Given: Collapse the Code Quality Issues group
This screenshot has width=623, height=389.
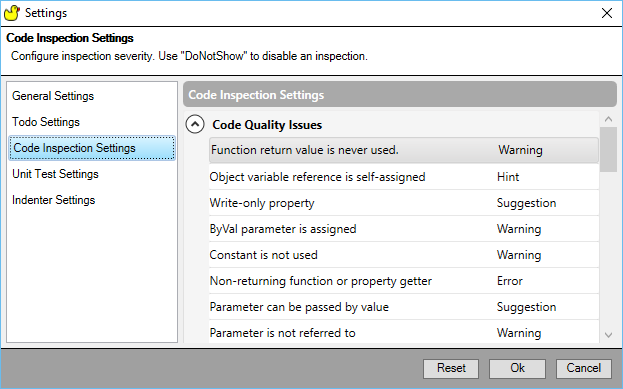Looking at the screenshot, I should pos(195,124).
